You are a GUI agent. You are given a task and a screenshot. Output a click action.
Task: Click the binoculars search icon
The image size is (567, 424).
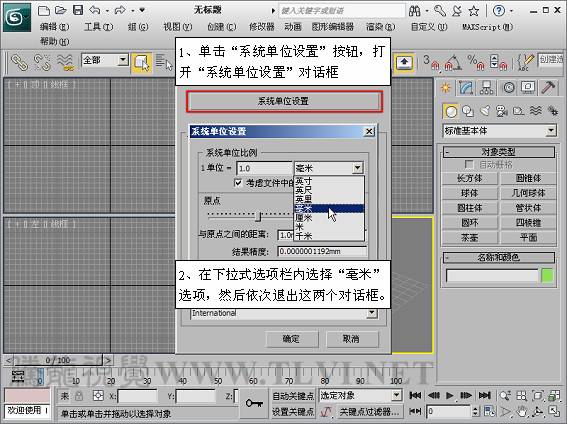[414, 11]
